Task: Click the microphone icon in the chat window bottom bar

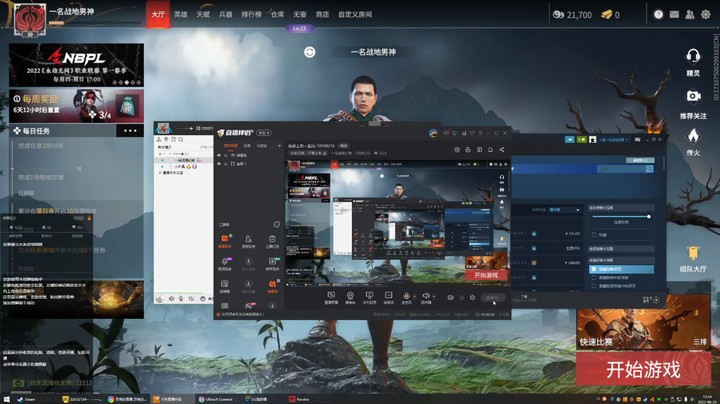Action: (181, 299)
